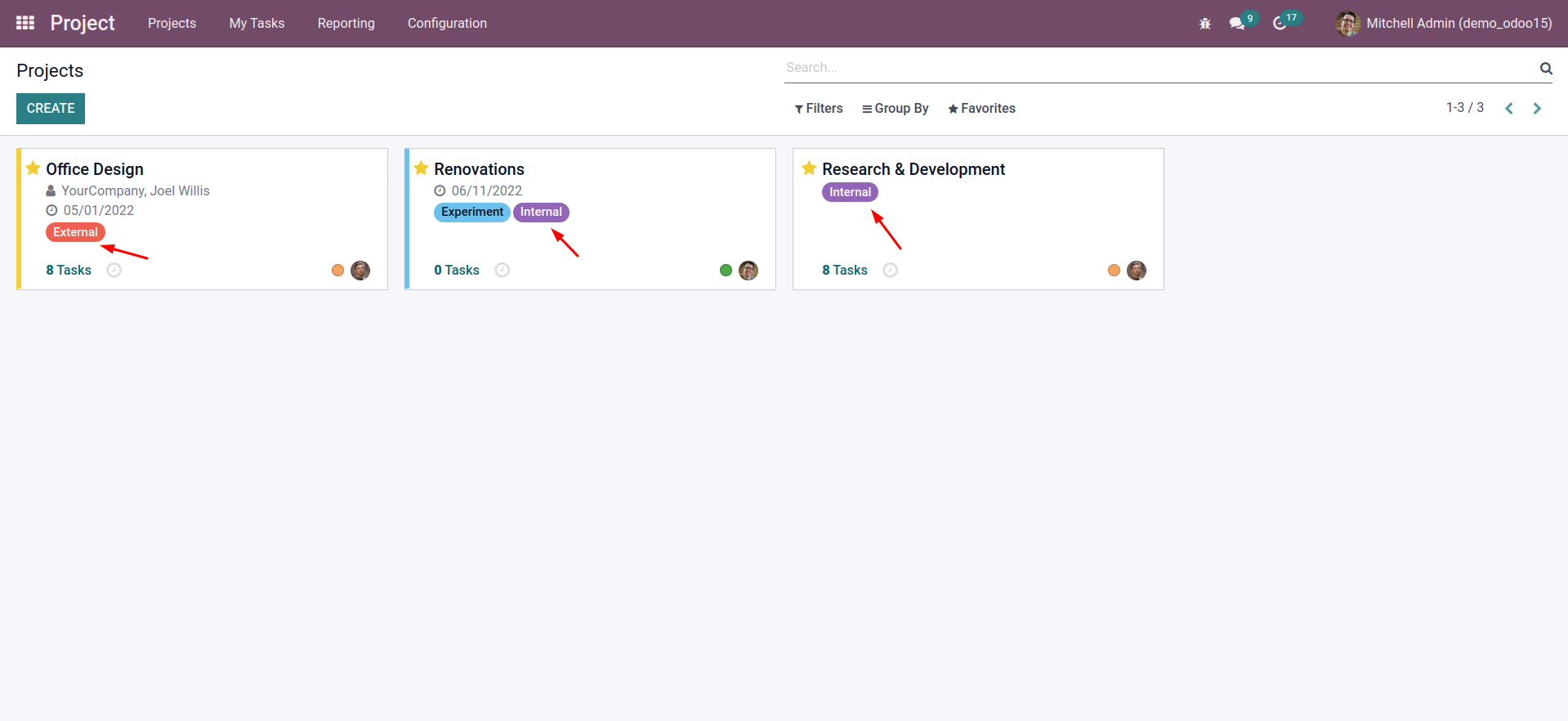Open the My Tasks menu
Screen dimensions: 1568x721
[257, 24]
